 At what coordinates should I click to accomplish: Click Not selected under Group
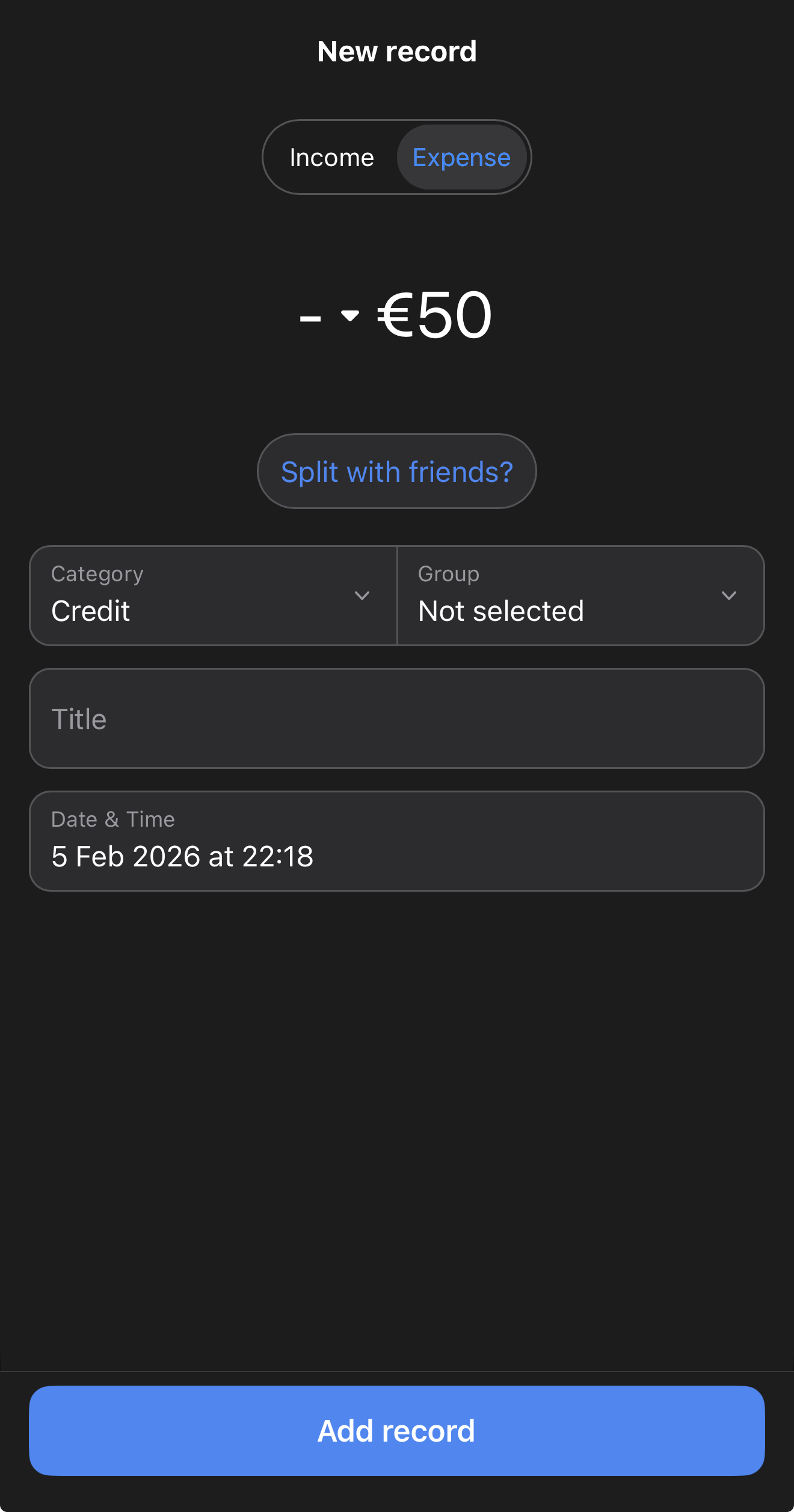click(500, 611)
